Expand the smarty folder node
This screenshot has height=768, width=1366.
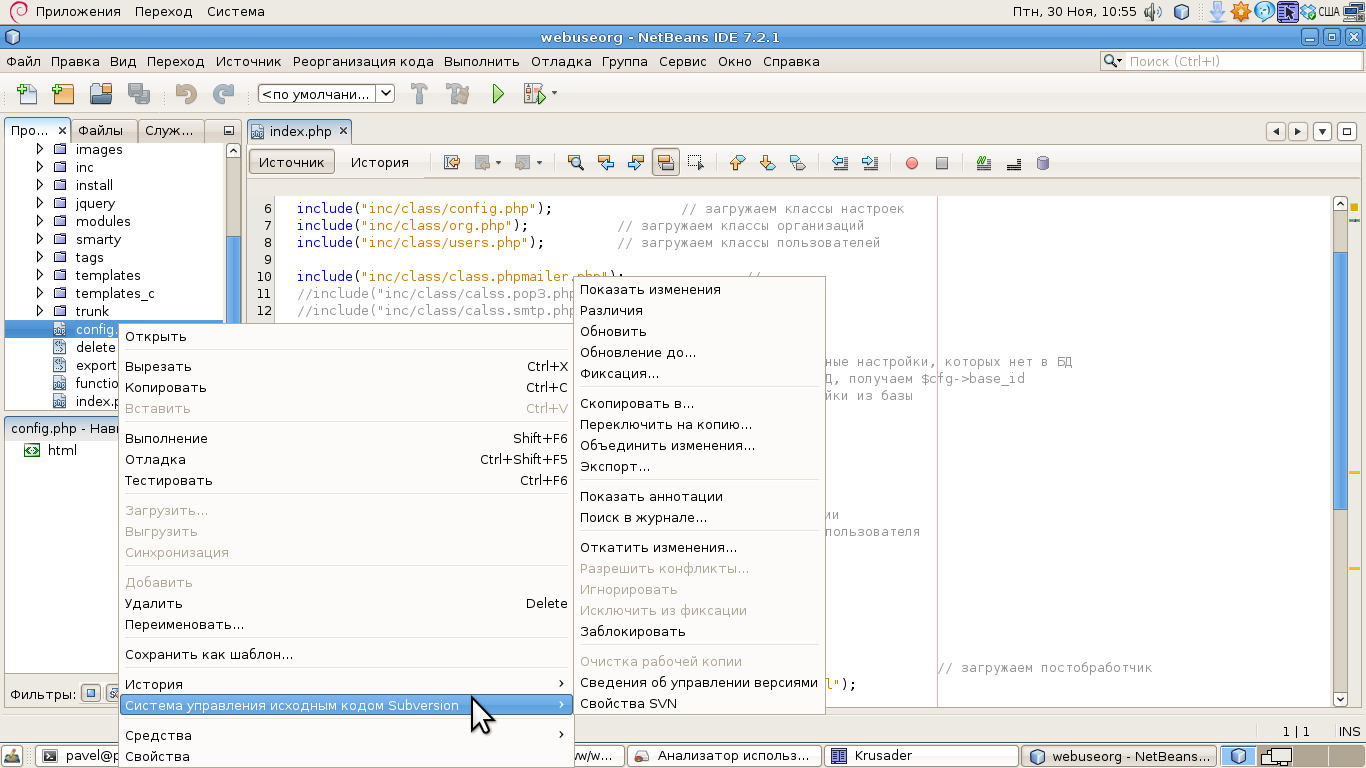click(x=40, y=239)
